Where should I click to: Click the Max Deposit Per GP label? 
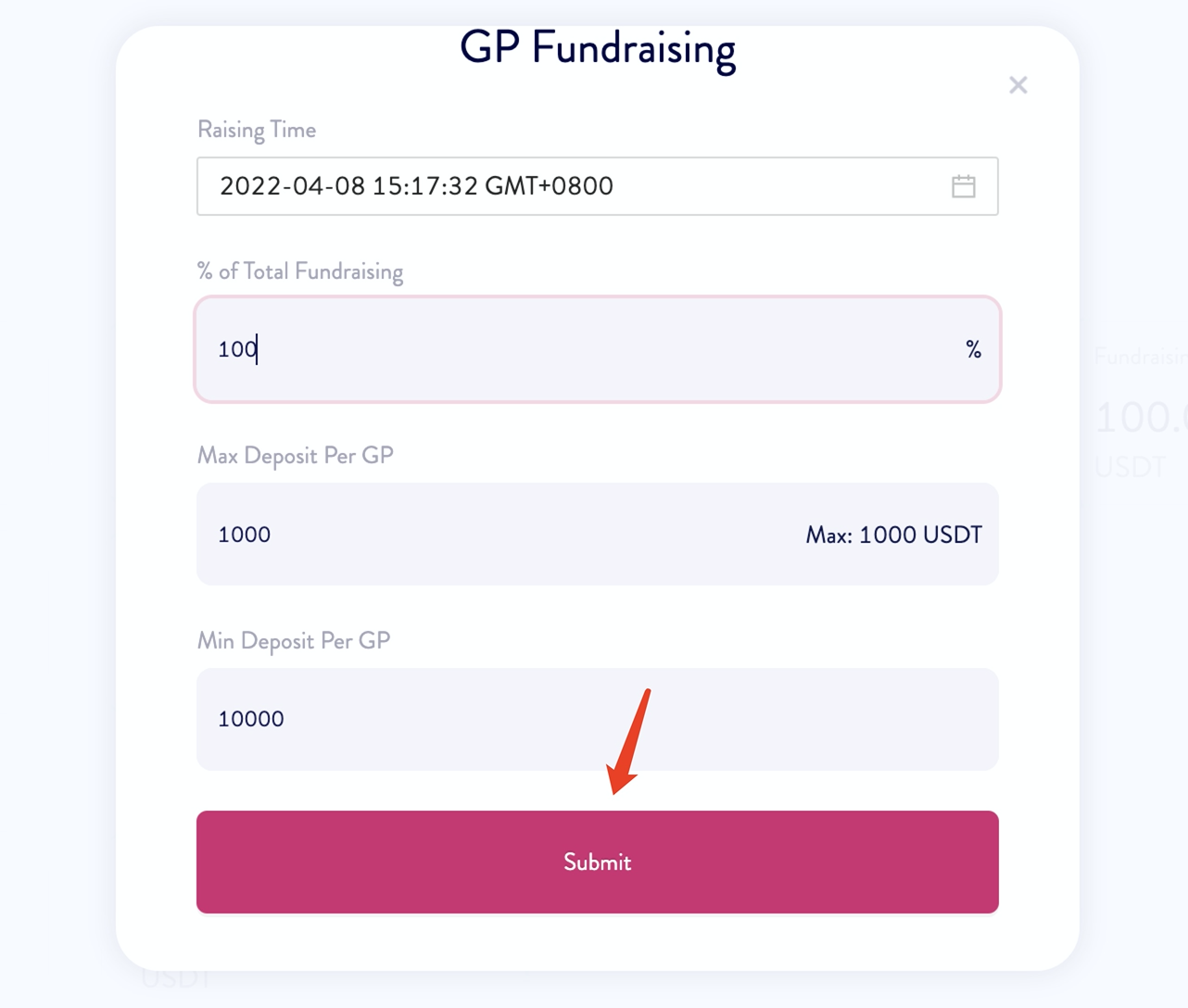(296, 455)
